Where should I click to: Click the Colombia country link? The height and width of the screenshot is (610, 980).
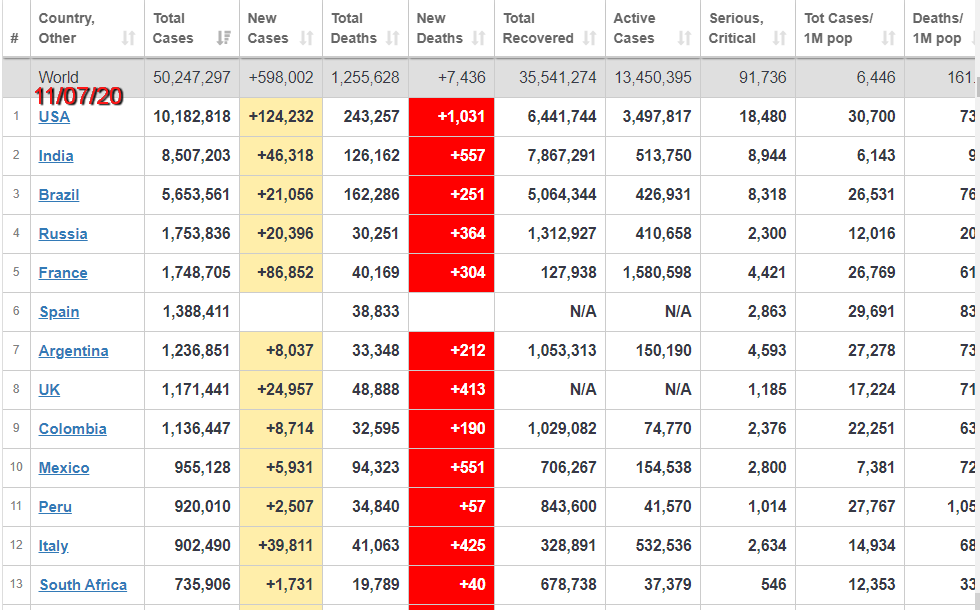[72, 429]
